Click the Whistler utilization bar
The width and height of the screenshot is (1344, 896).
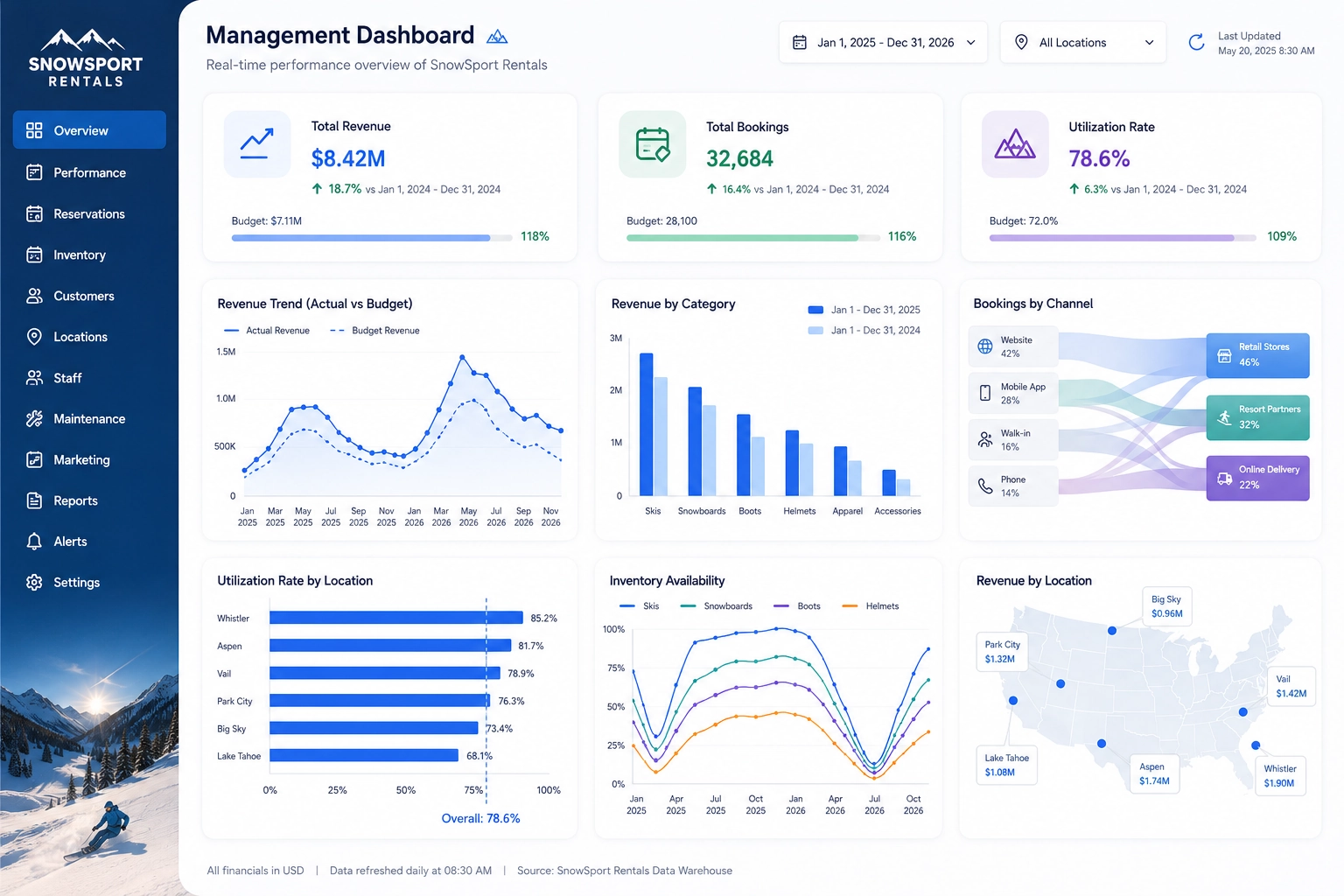(396, 618)
